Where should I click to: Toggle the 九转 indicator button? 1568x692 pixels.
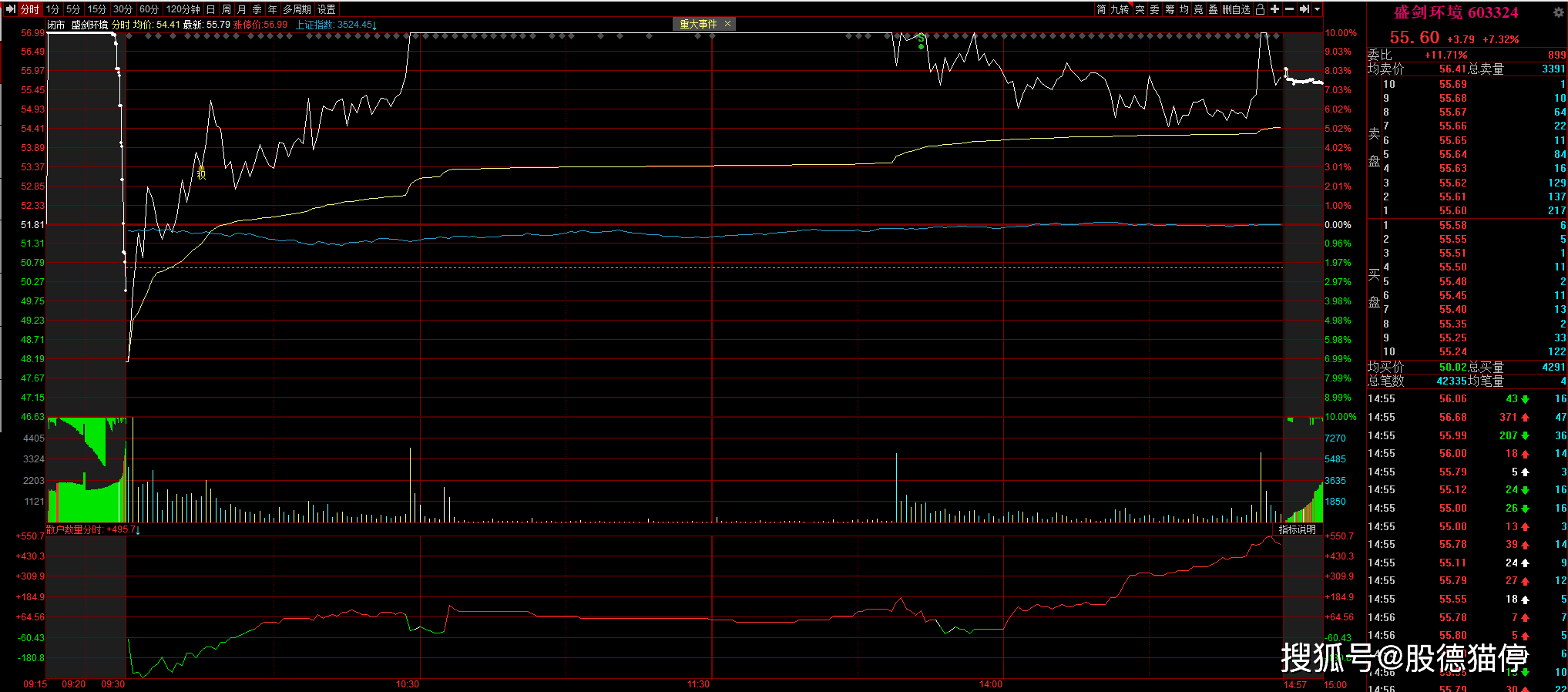(x=1120, y=9)
